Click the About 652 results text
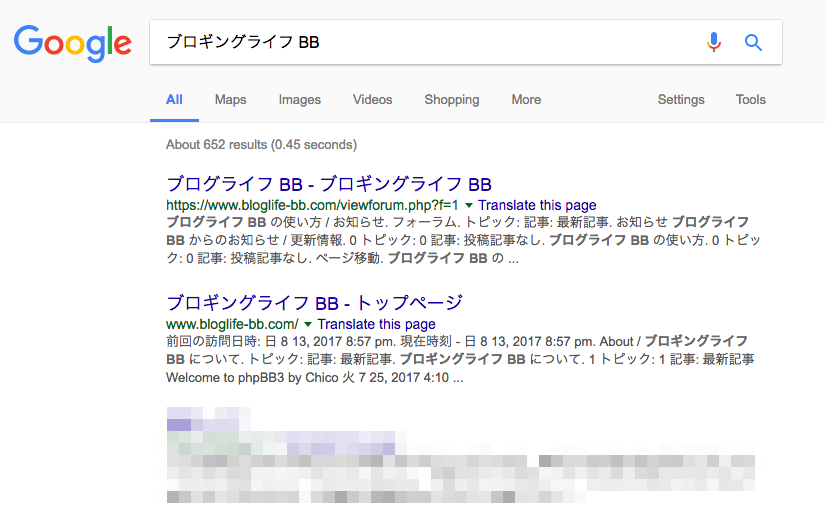 pyautogui.click(x=261, y=145)
